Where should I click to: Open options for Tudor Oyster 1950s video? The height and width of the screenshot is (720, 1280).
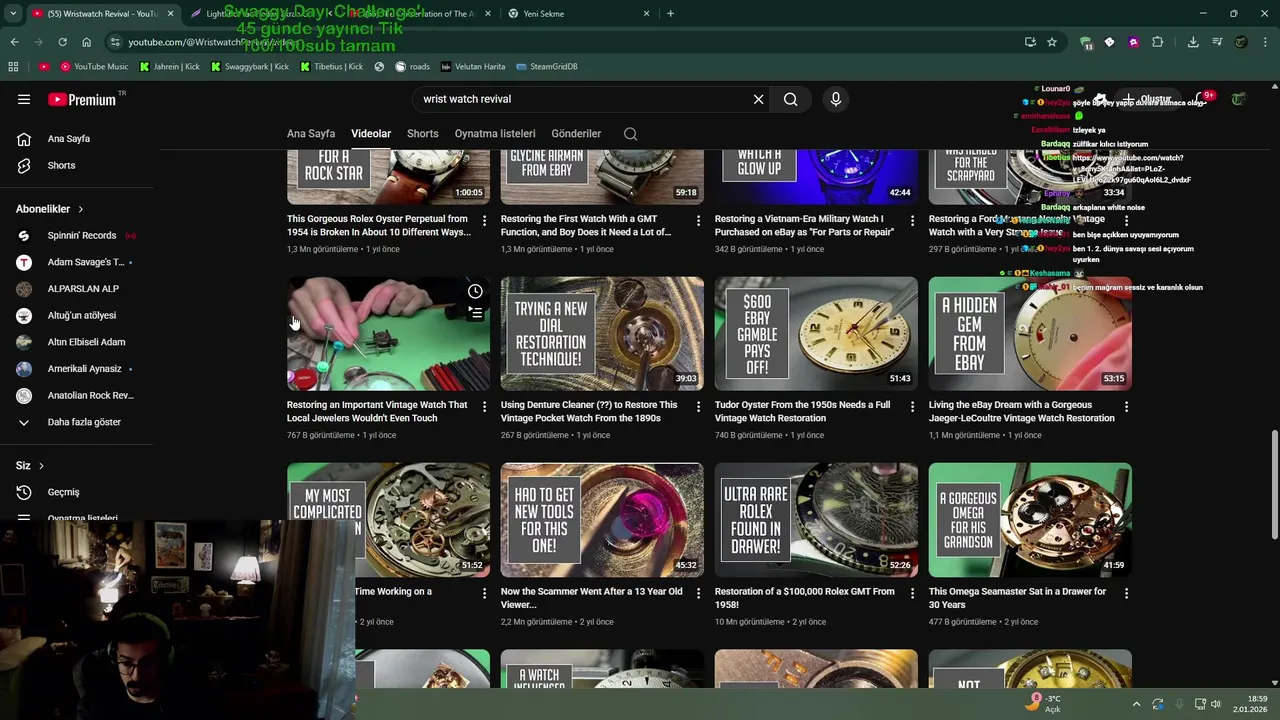912,406
